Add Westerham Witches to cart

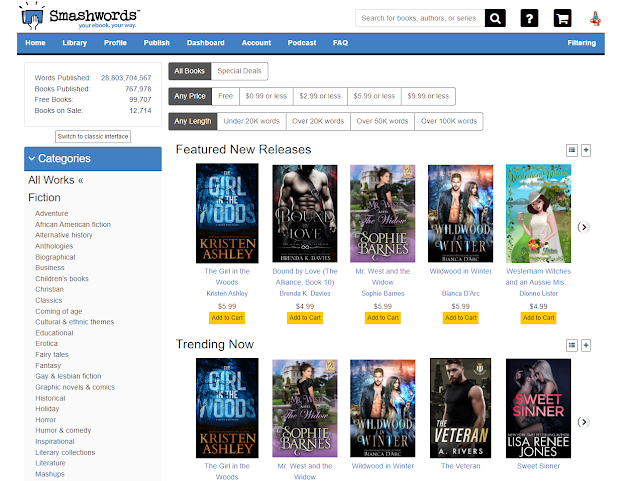(x=538, y=318)
